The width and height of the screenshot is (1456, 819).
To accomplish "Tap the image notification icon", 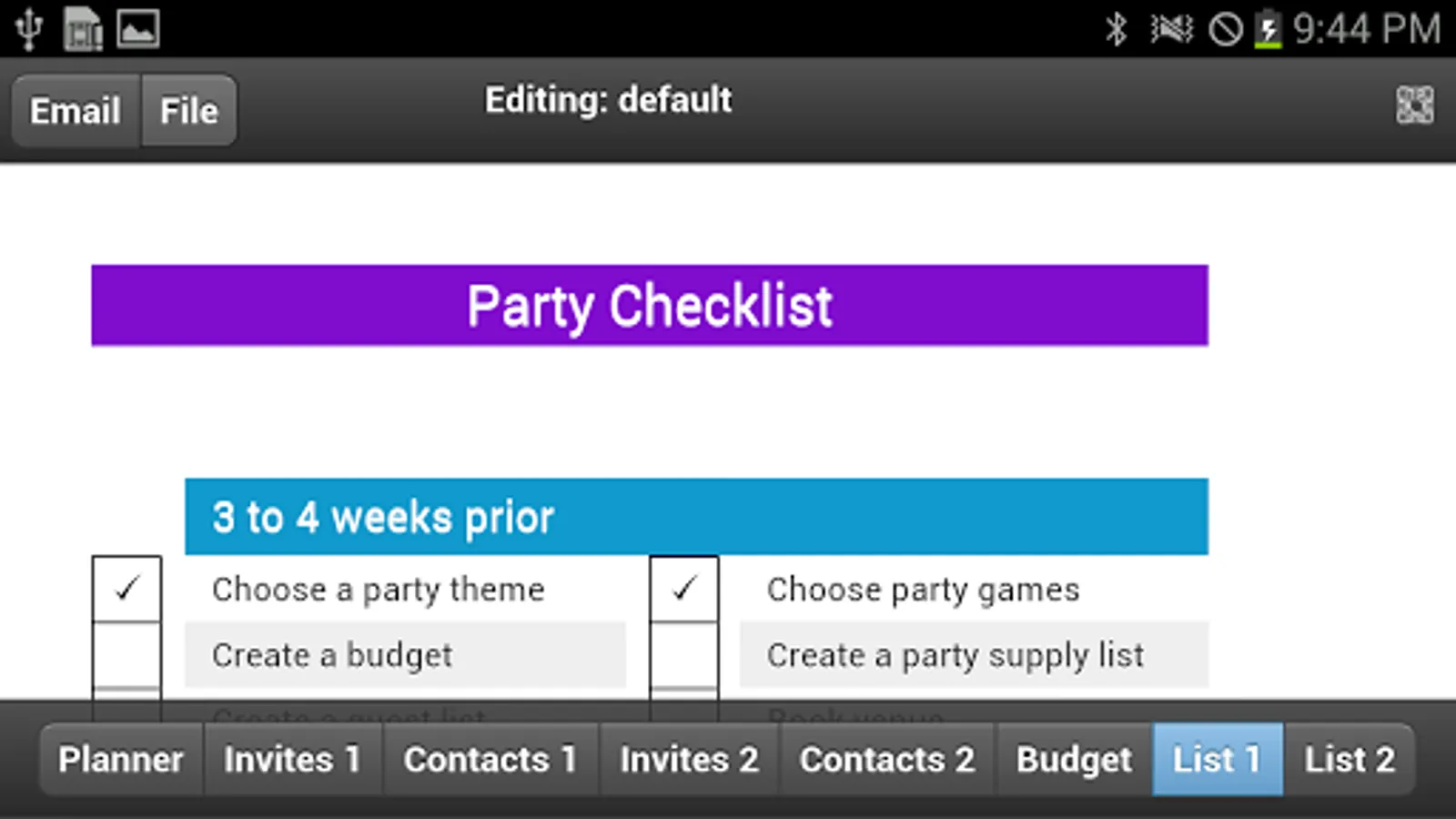I will tap(138, 29).
